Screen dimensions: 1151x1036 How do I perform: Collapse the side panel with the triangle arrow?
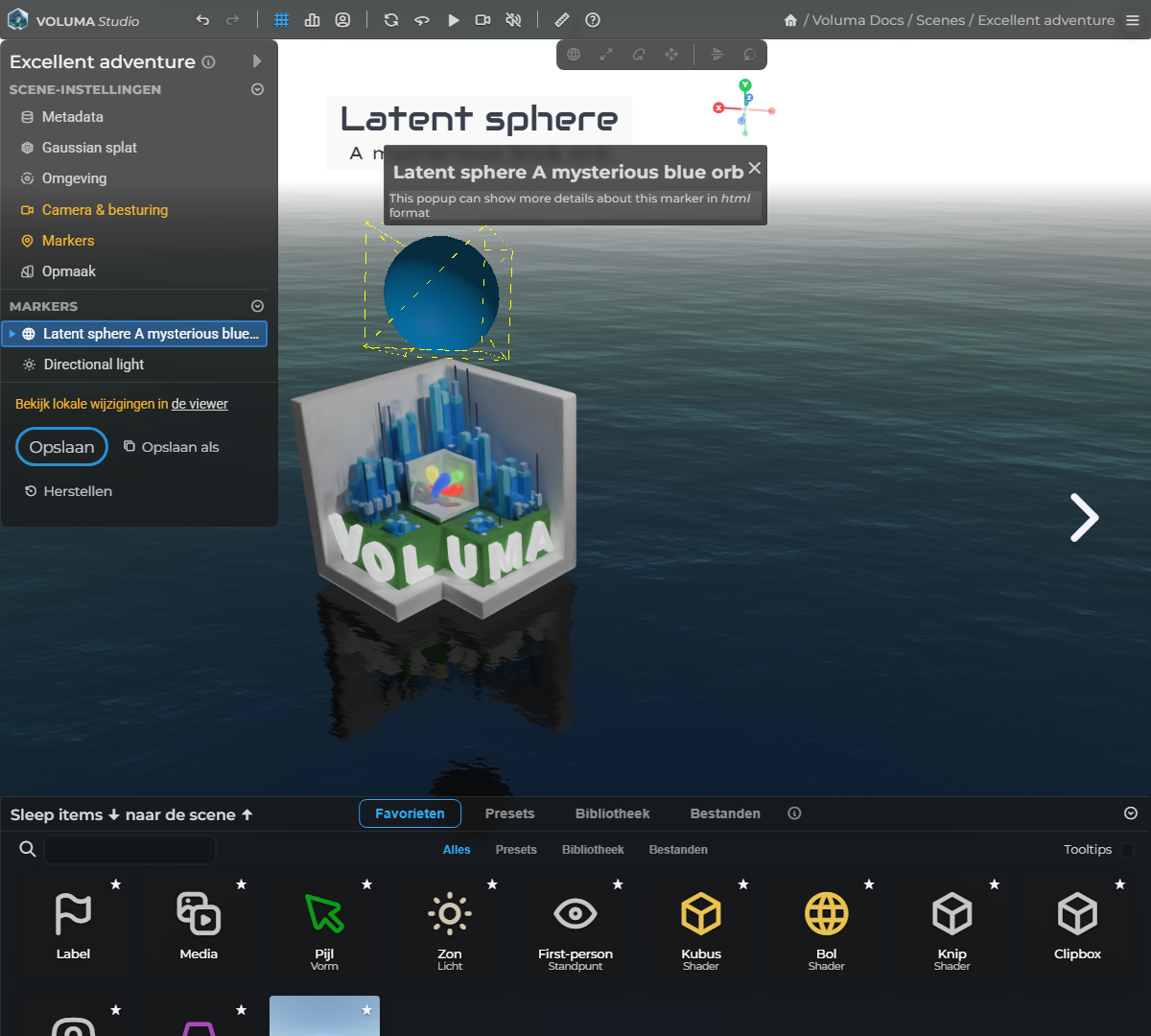tap(257, 61)
